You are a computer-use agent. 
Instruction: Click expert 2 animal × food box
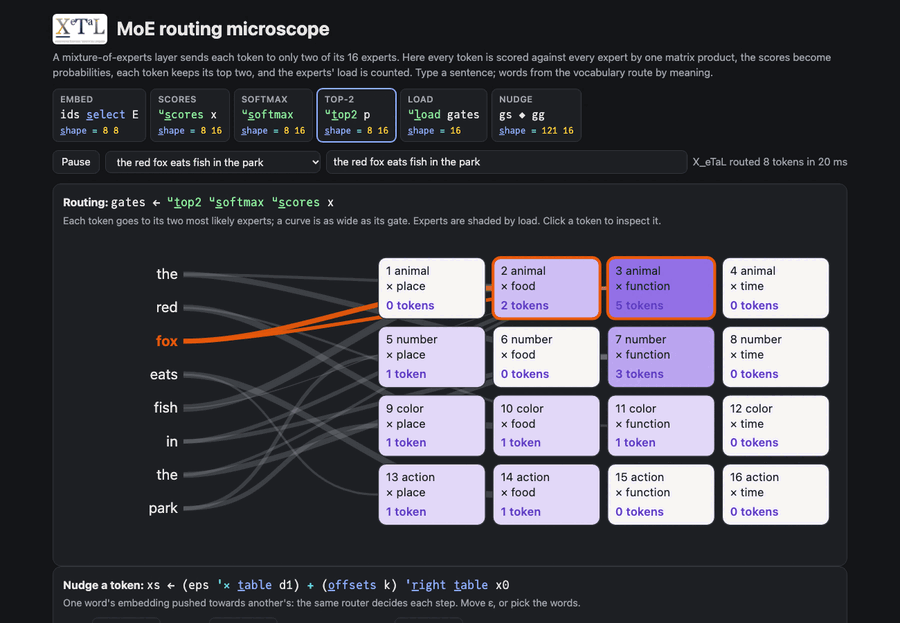point(546,288)
